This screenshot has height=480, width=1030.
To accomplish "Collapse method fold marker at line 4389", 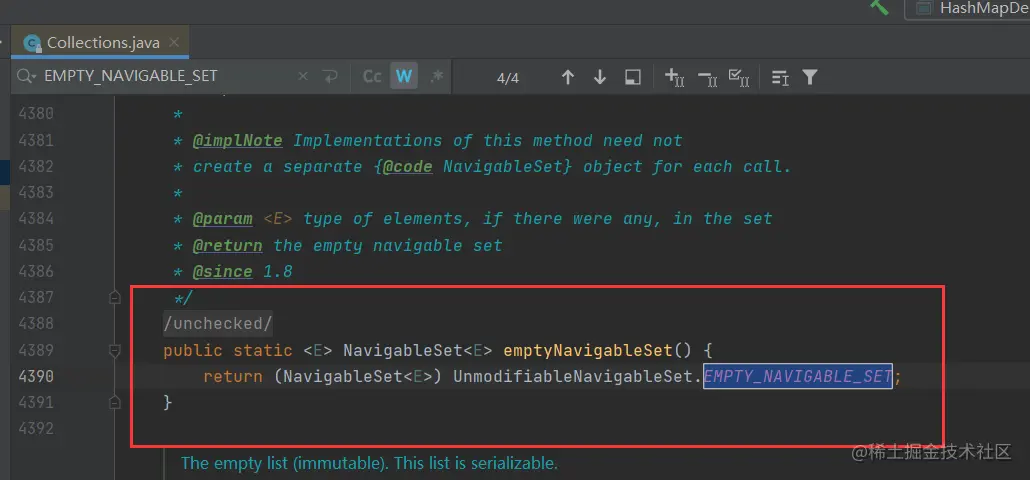I will click(x=114, y=351).
